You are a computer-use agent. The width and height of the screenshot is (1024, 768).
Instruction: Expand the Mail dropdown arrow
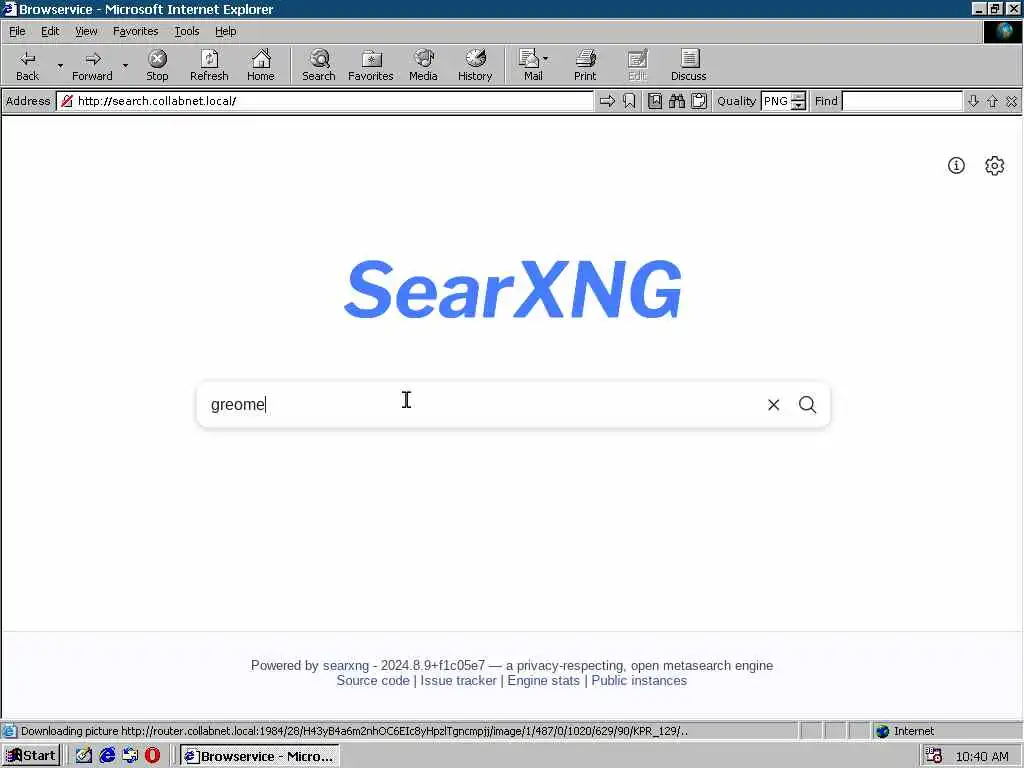click(546, 59)
